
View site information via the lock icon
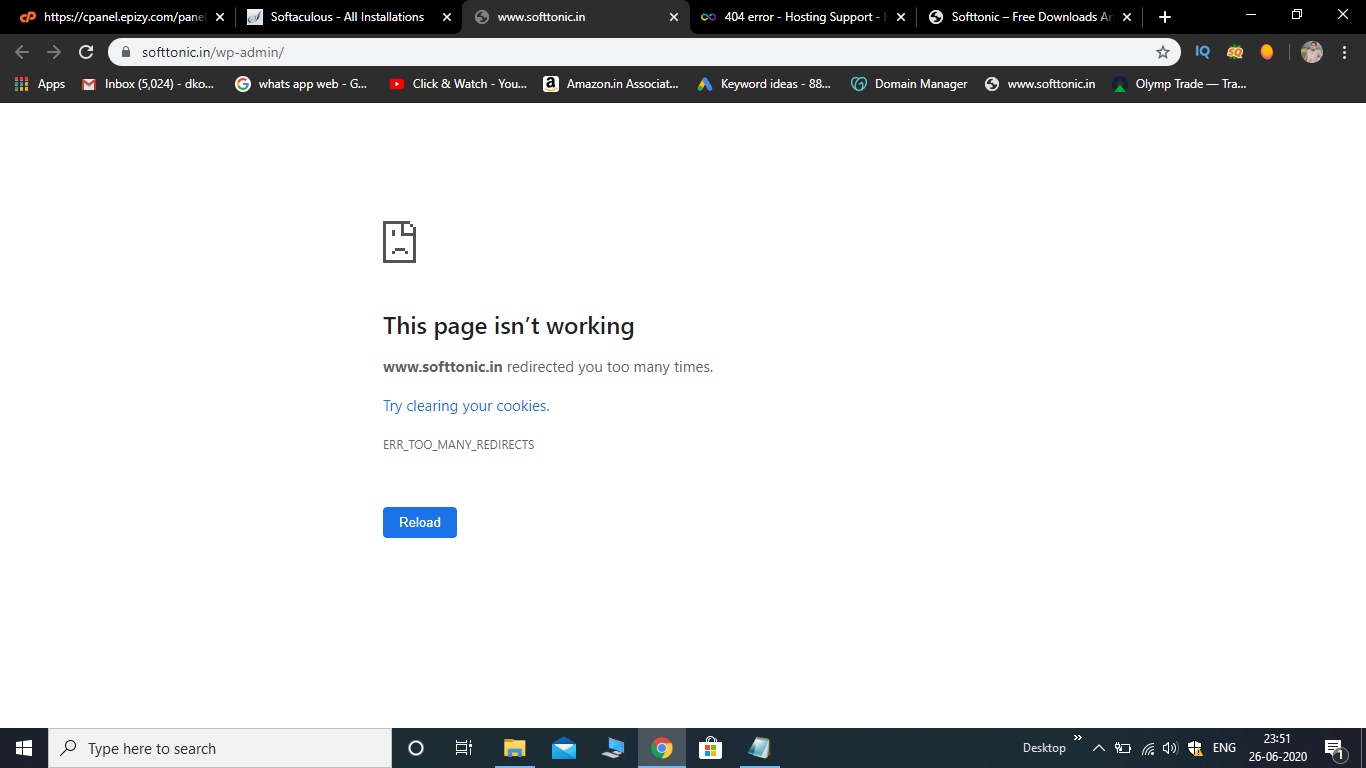click(x=127, y=52)
